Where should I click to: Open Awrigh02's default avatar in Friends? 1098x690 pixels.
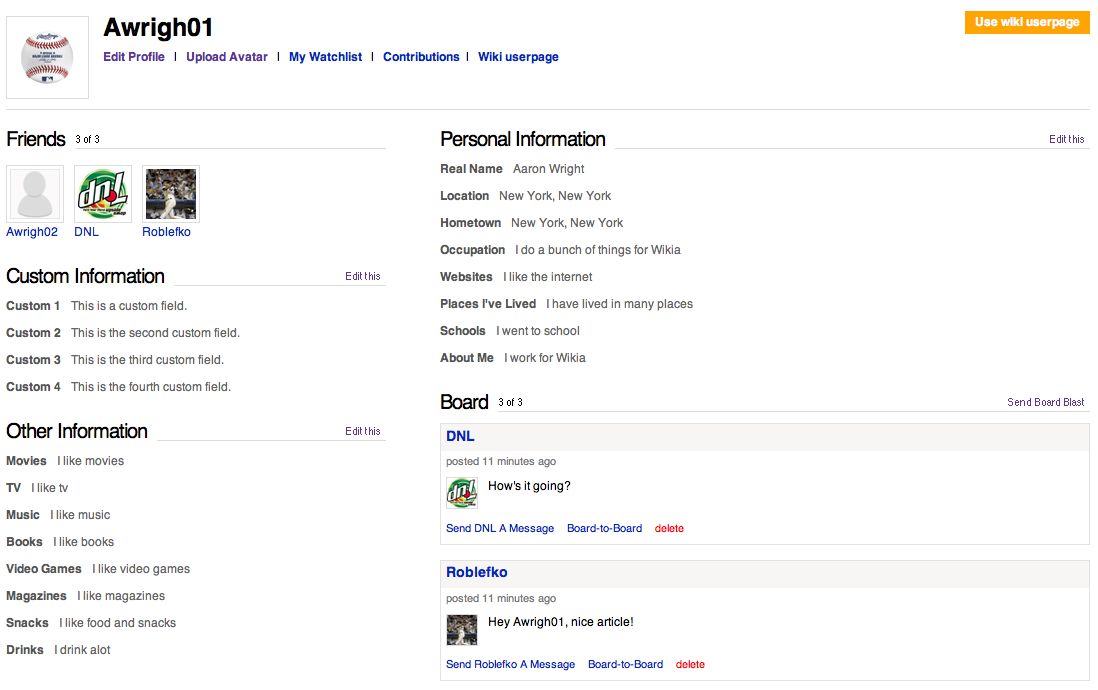35,194
